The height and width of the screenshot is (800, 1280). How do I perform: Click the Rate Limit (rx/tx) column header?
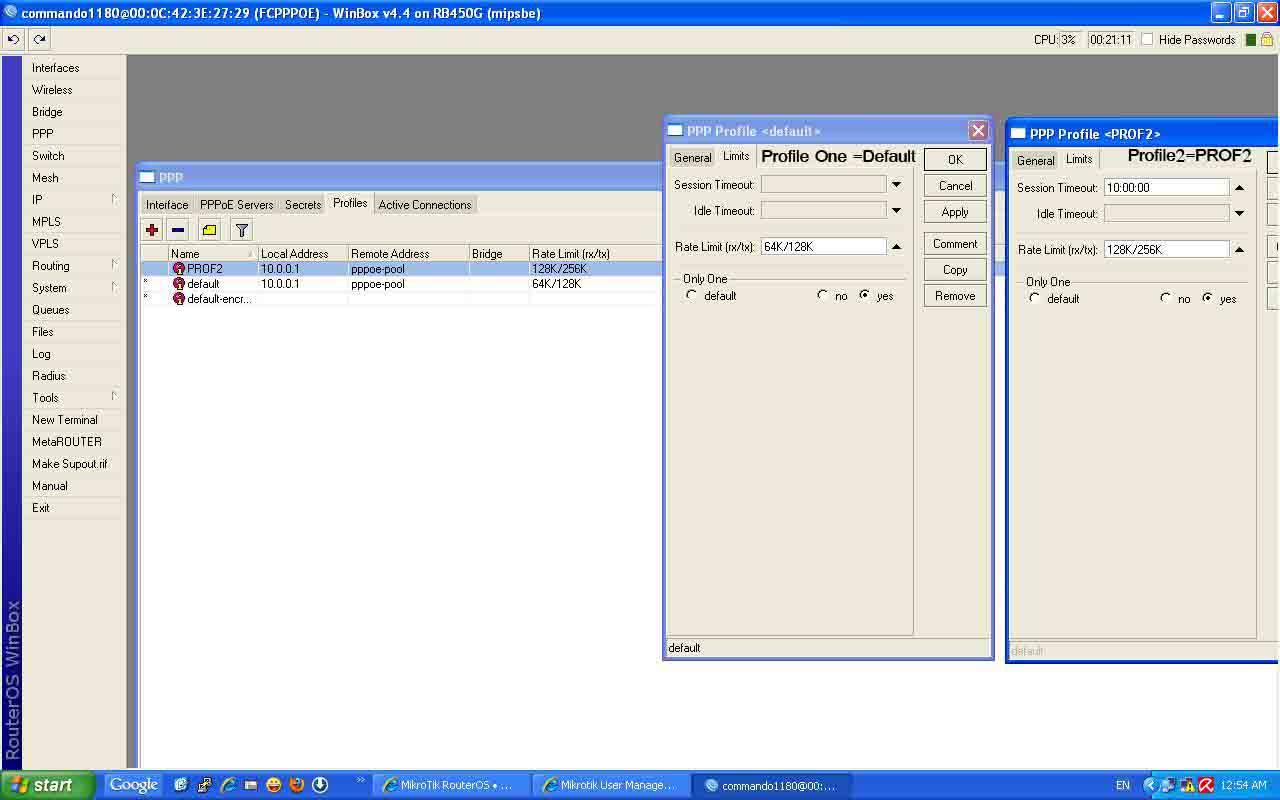pos(595,254)
